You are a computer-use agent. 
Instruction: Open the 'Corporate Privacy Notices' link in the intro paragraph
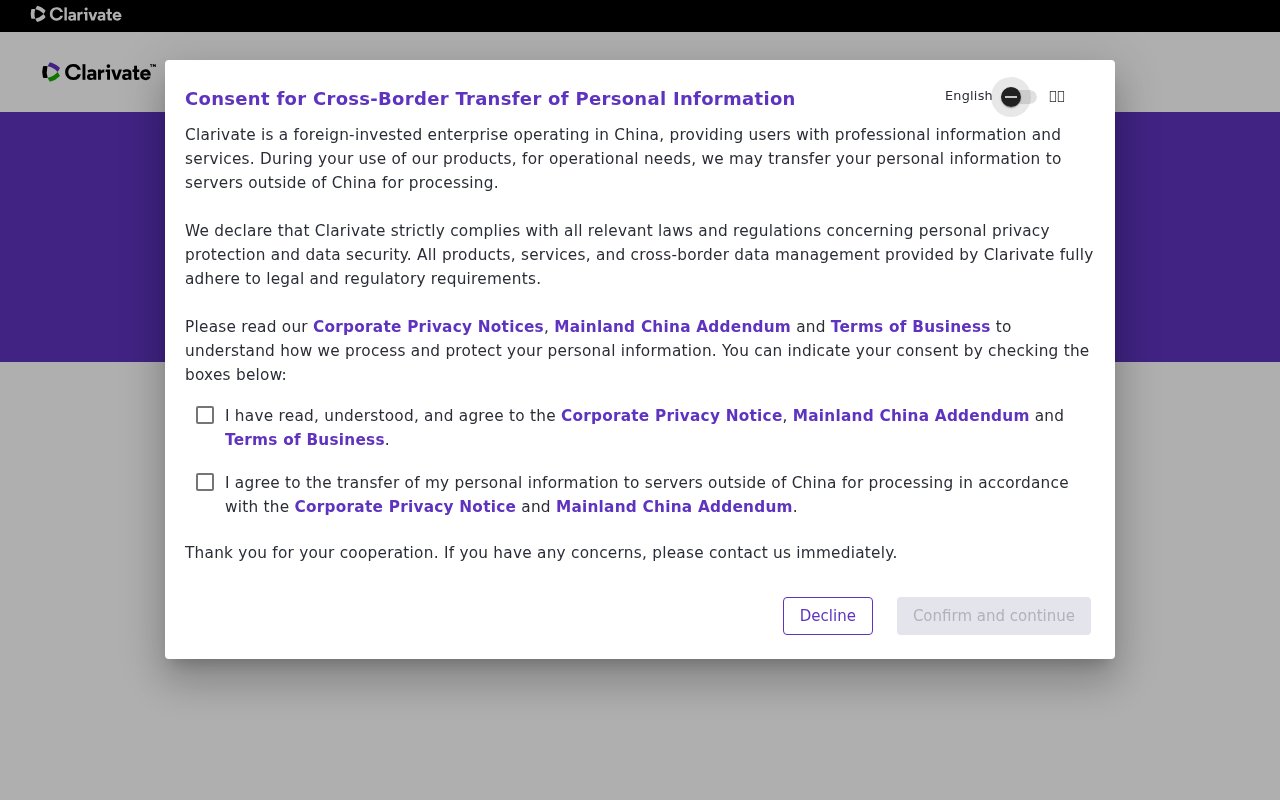428,327
